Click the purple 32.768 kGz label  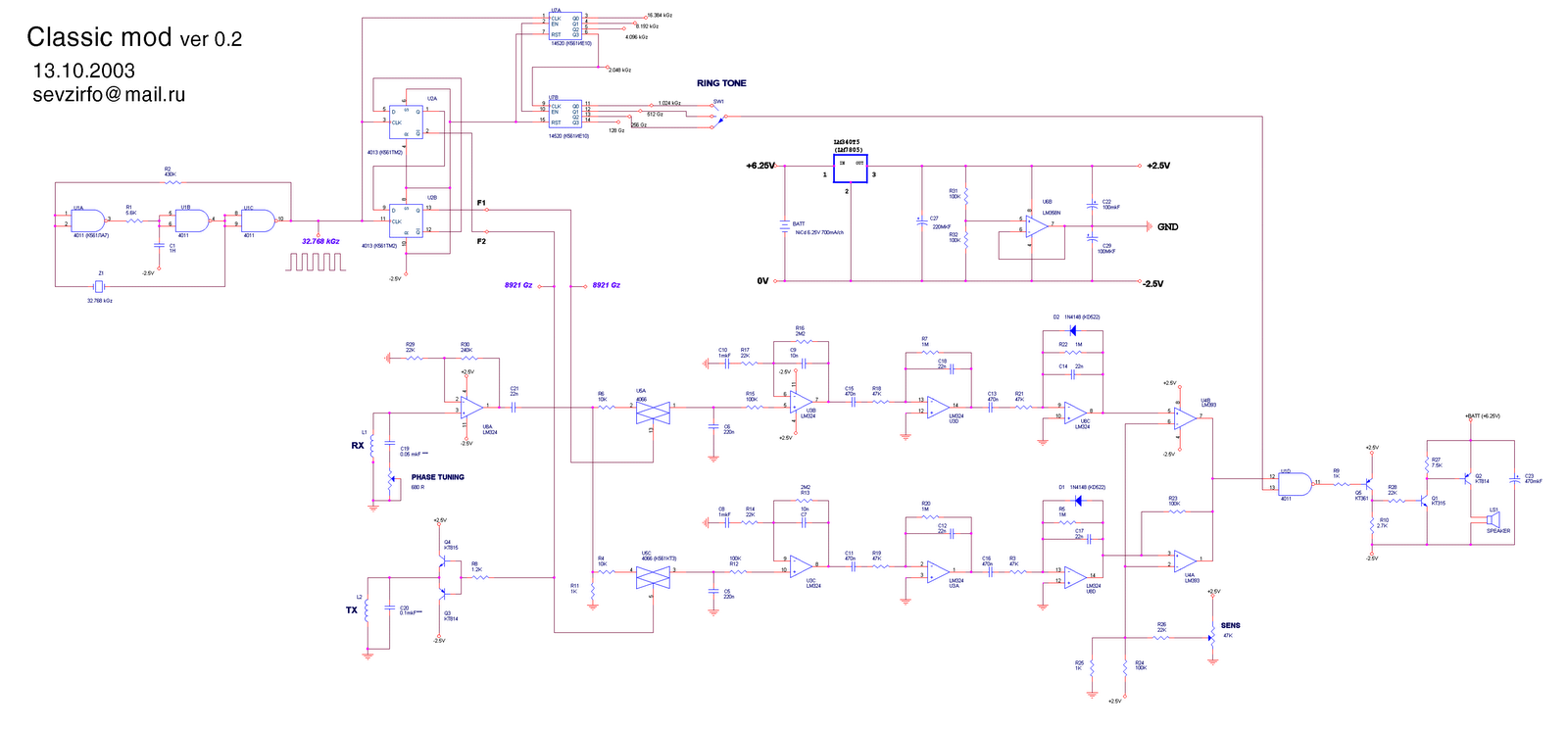320,241
